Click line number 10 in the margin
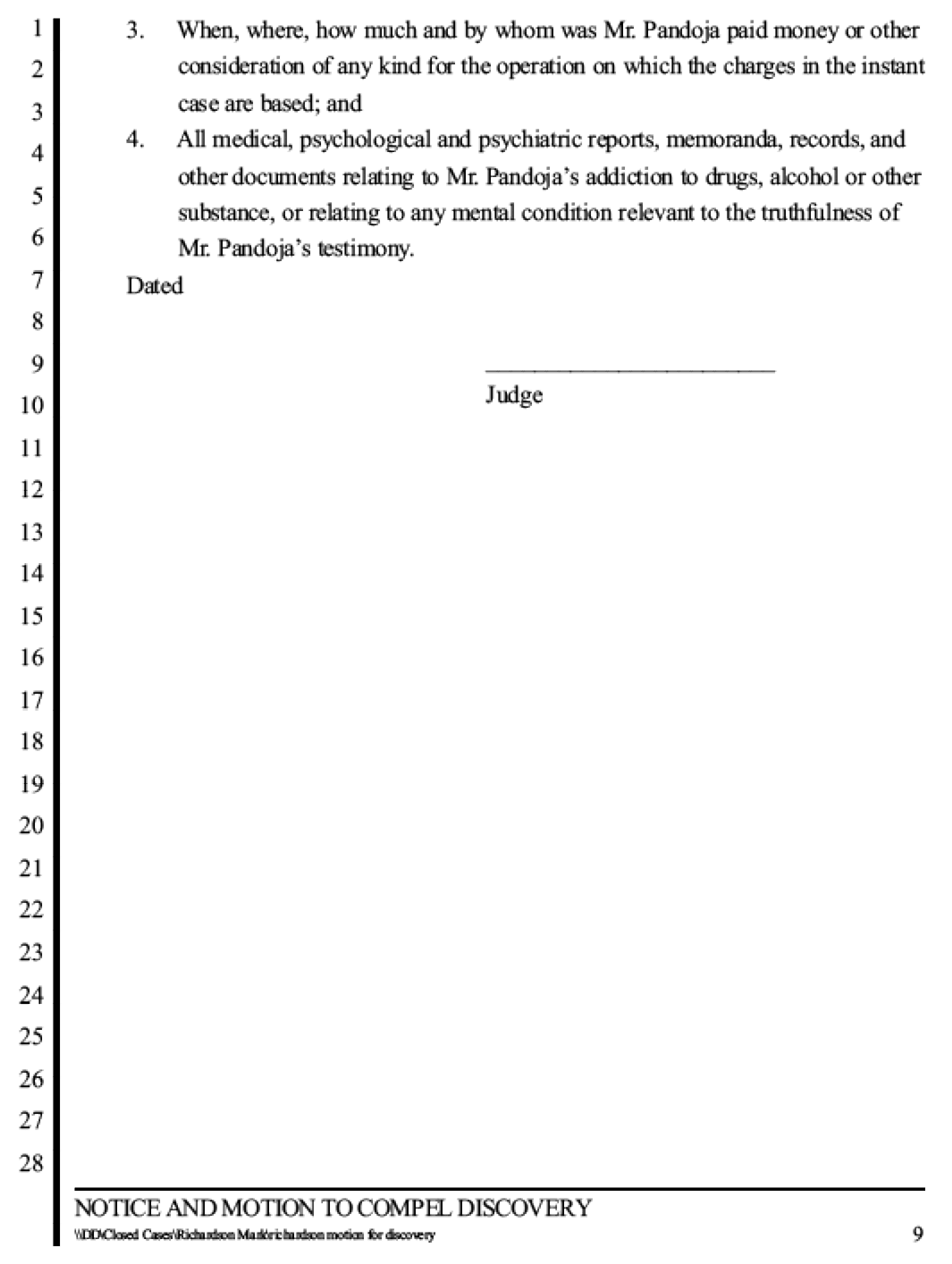Screen dimensions: 952x1264 (x=31, y=405)
